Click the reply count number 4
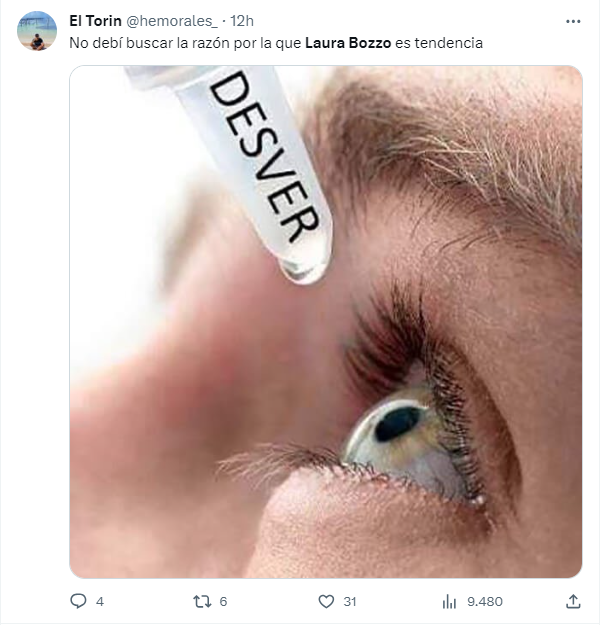 tap(100, 601)
